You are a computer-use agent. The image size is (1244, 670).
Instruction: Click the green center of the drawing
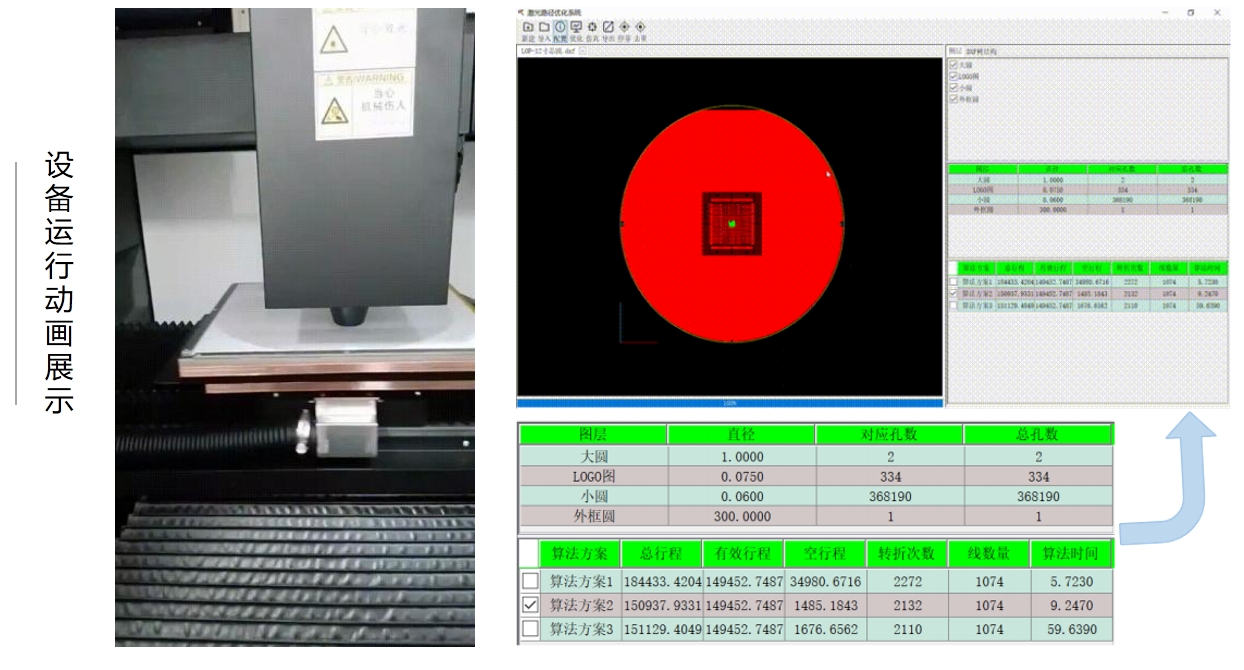click(x=732, y=223)
